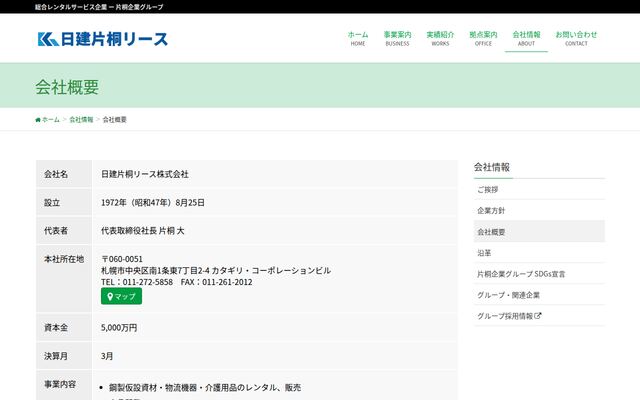Click the 代表者 row label

pyautogui.click(x=56, y=231)
